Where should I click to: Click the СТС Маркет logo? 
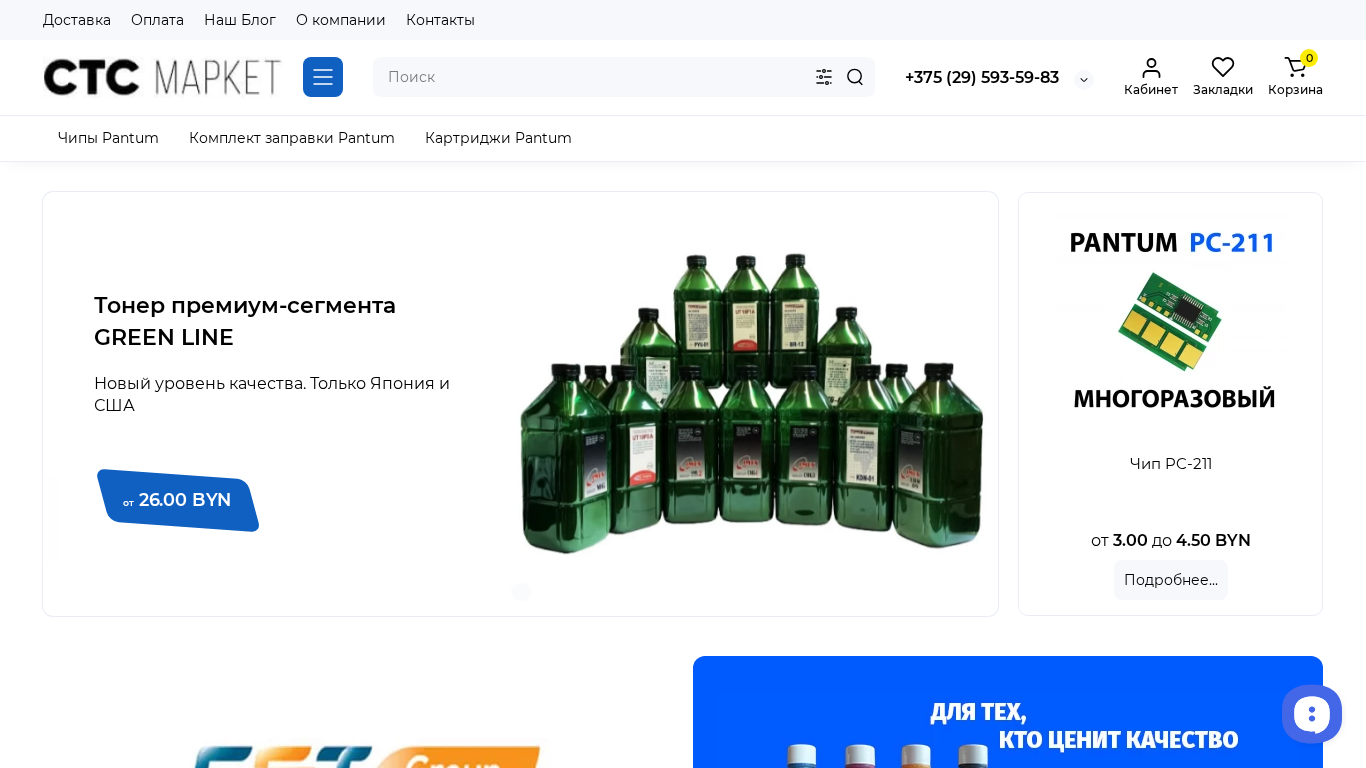(x=162, y=77)
